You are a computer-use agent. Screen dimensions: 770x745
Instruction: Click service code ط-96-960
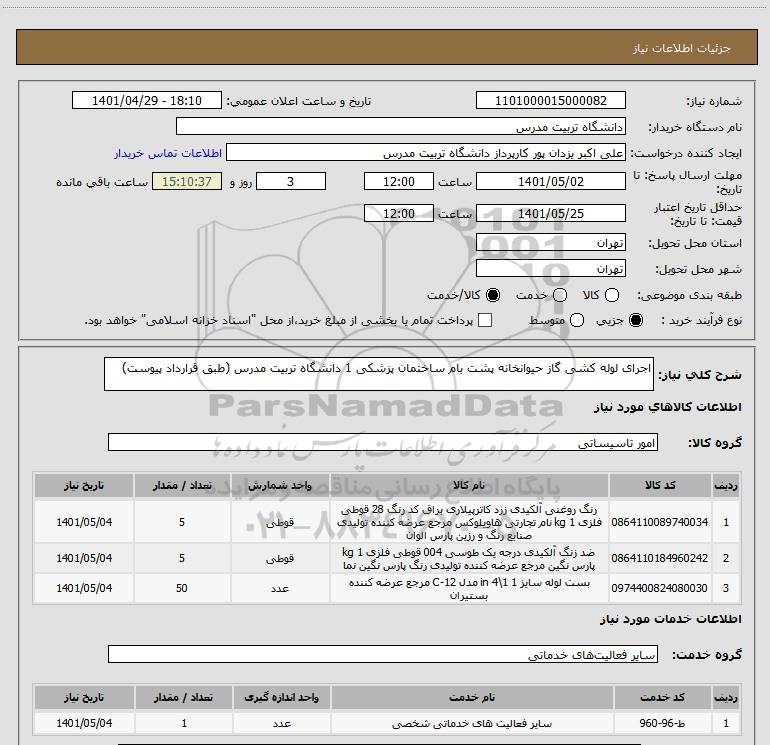pos(662,723)
